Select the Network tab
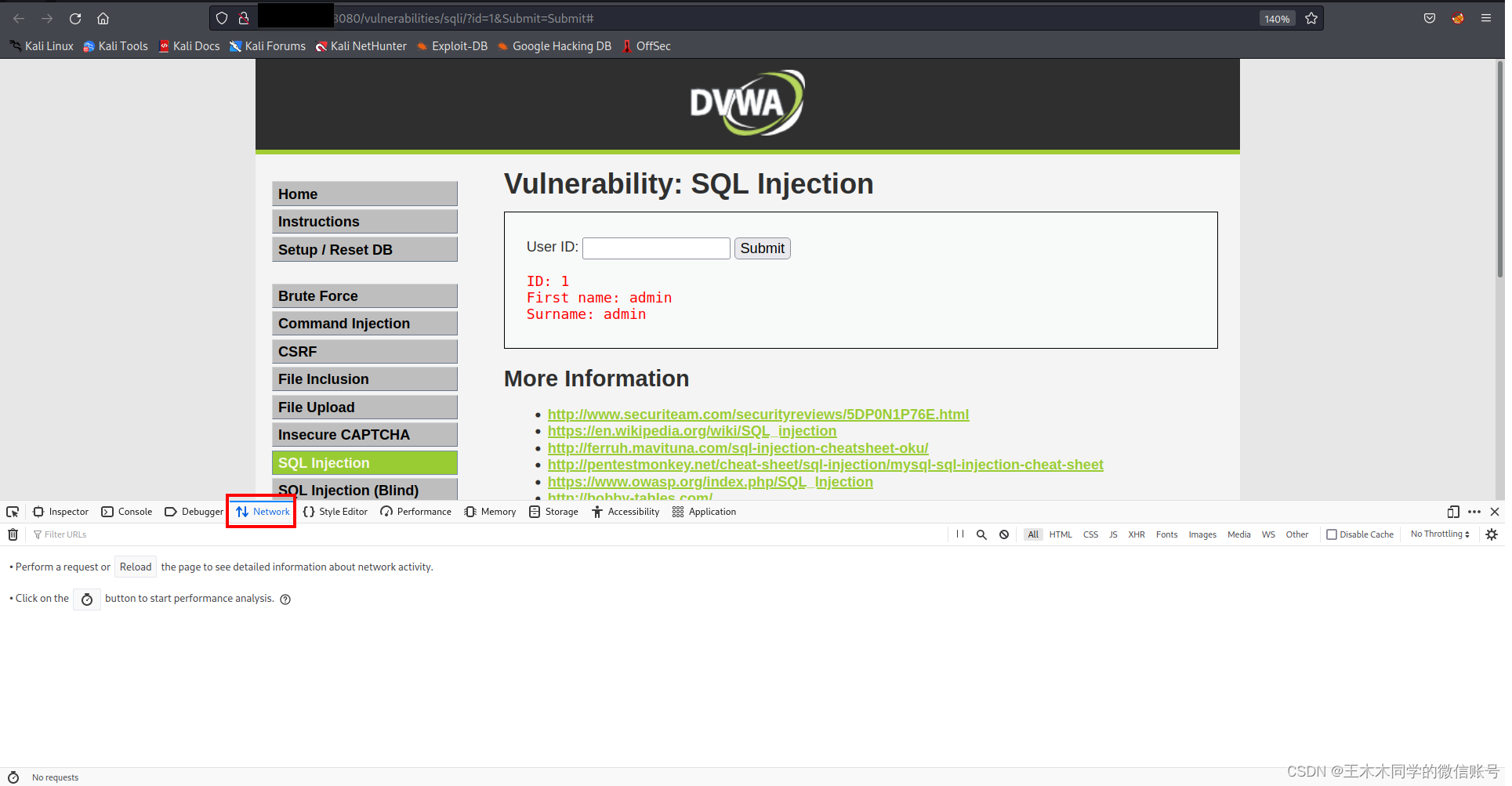The height and width of the screenshot is (786, 1512). [263, 512]
